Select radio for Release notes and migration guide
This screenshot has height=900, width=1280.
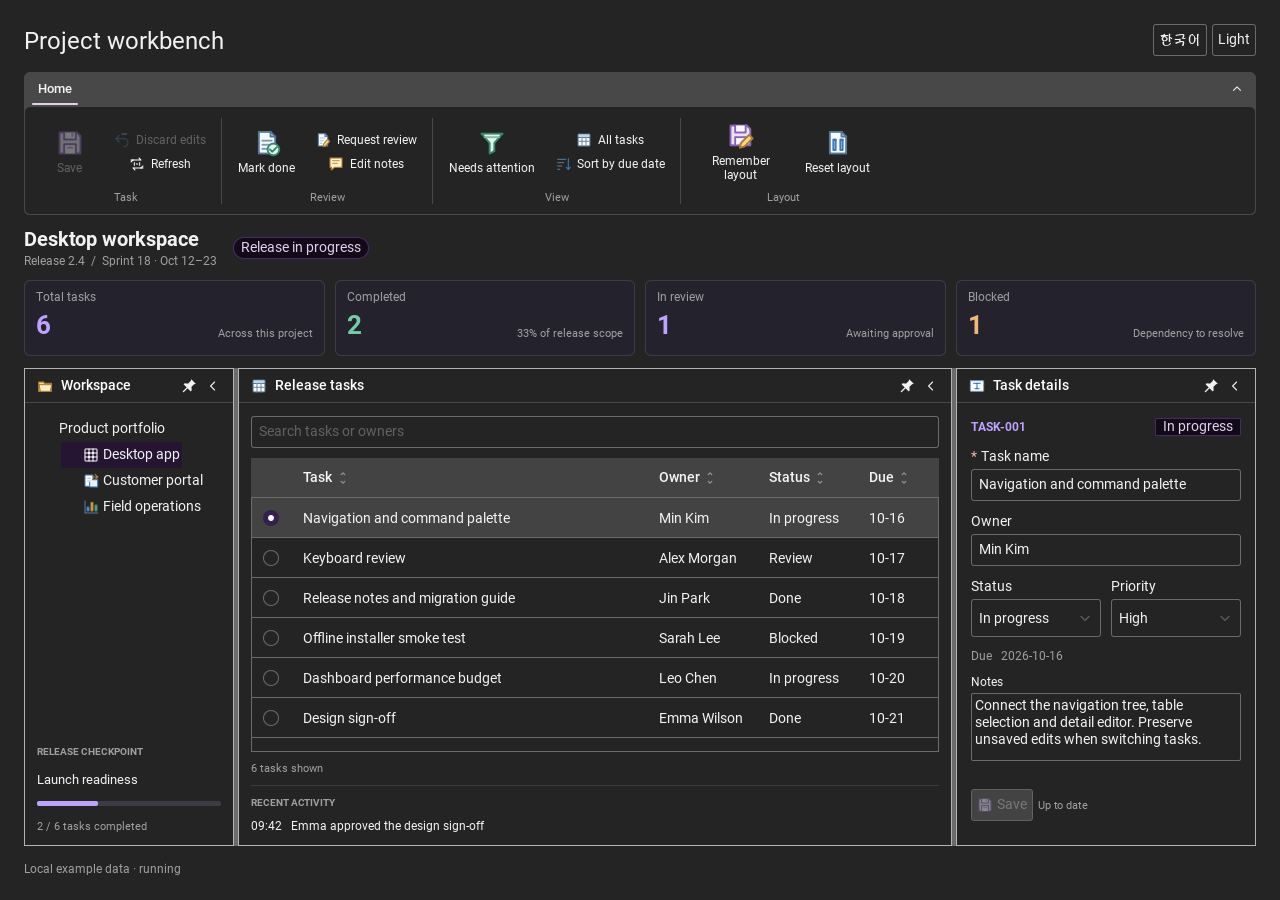click(x=271, y=598)
